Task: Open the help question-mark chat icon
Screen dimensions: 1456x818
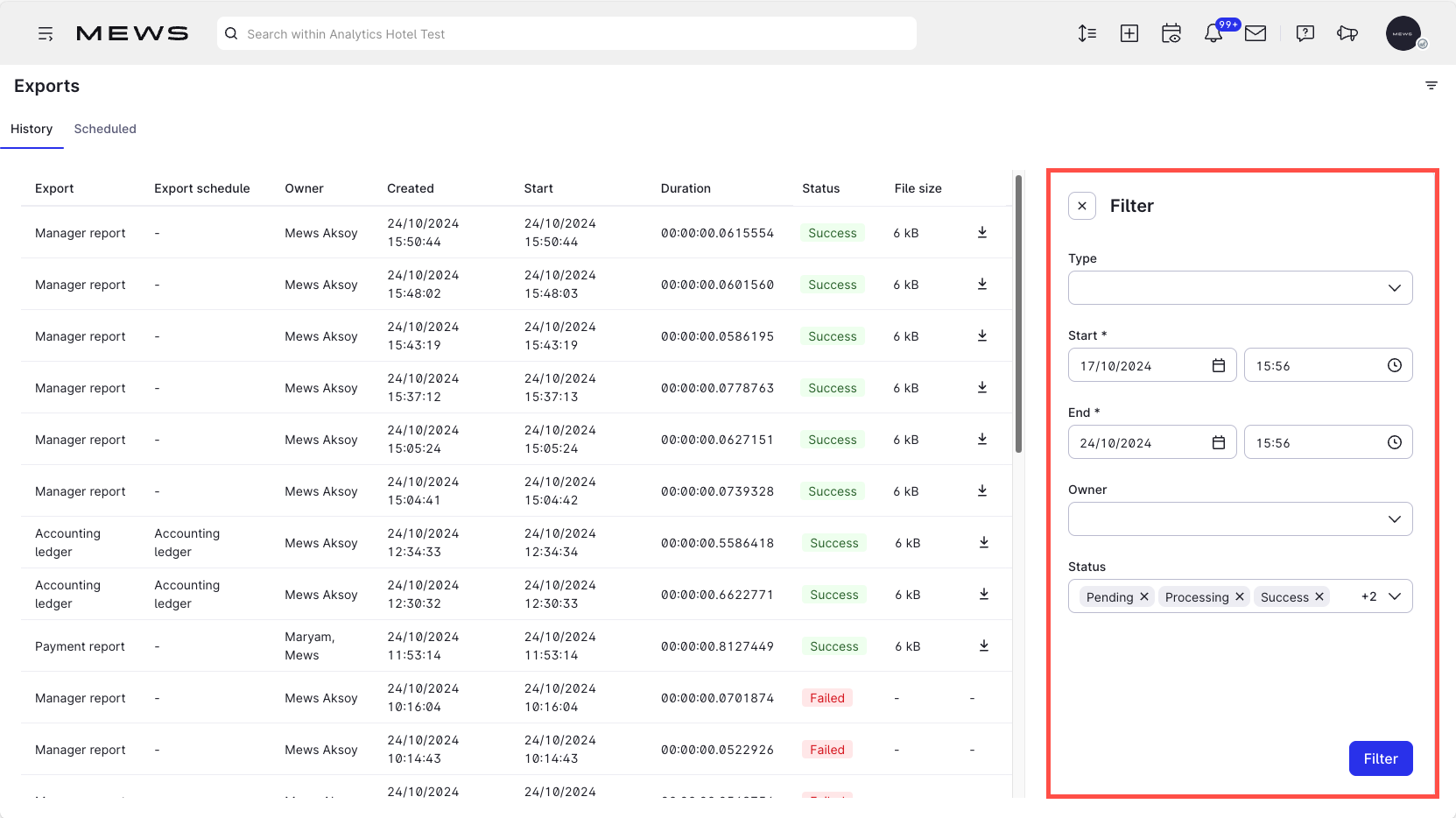Action: click(1305, 33)
